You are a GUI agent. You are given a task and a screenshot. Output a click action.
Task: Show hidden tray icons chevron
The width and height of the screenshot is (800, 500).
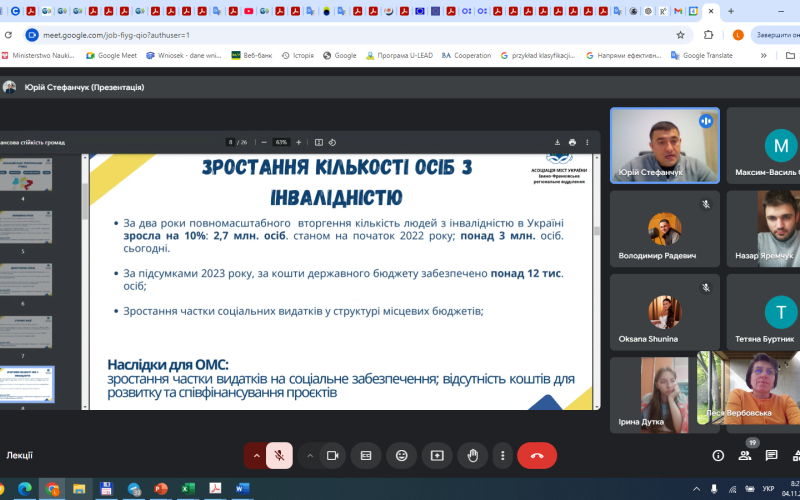[x=696, y=489]
